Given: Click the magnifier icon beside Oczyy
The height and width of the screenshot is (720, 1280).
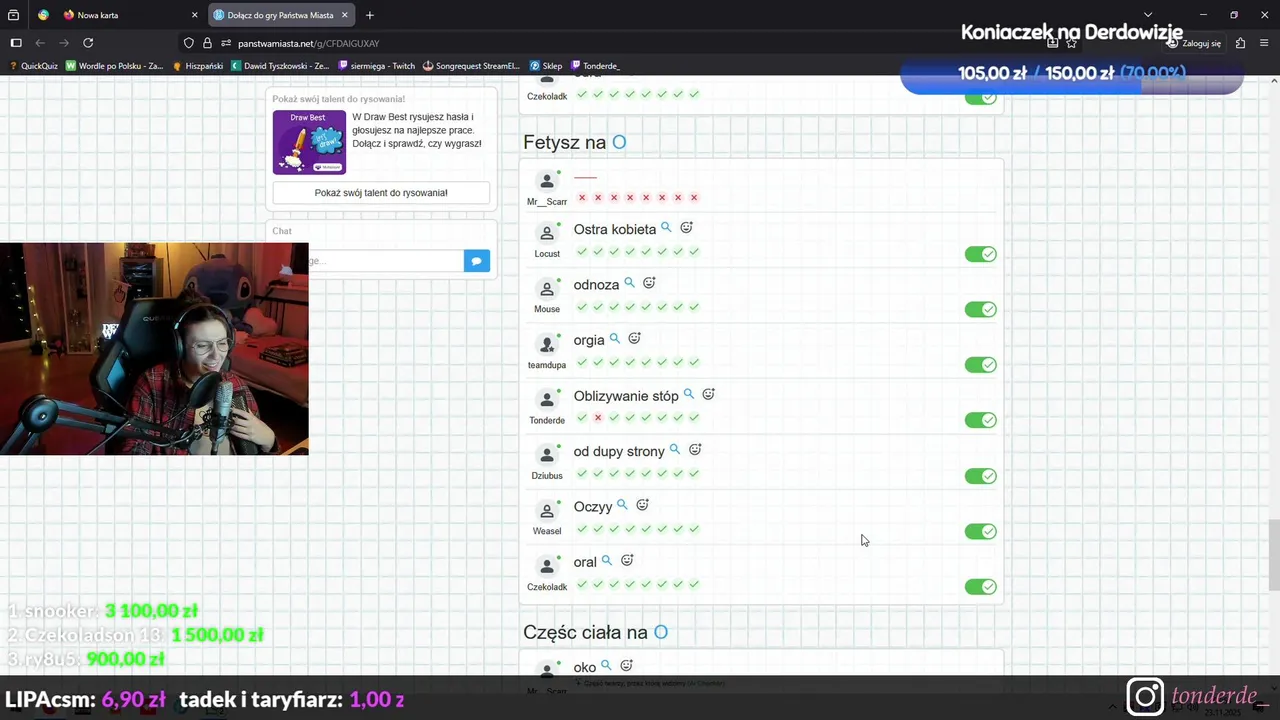Looking at the screenshot, I should [622, 505].
